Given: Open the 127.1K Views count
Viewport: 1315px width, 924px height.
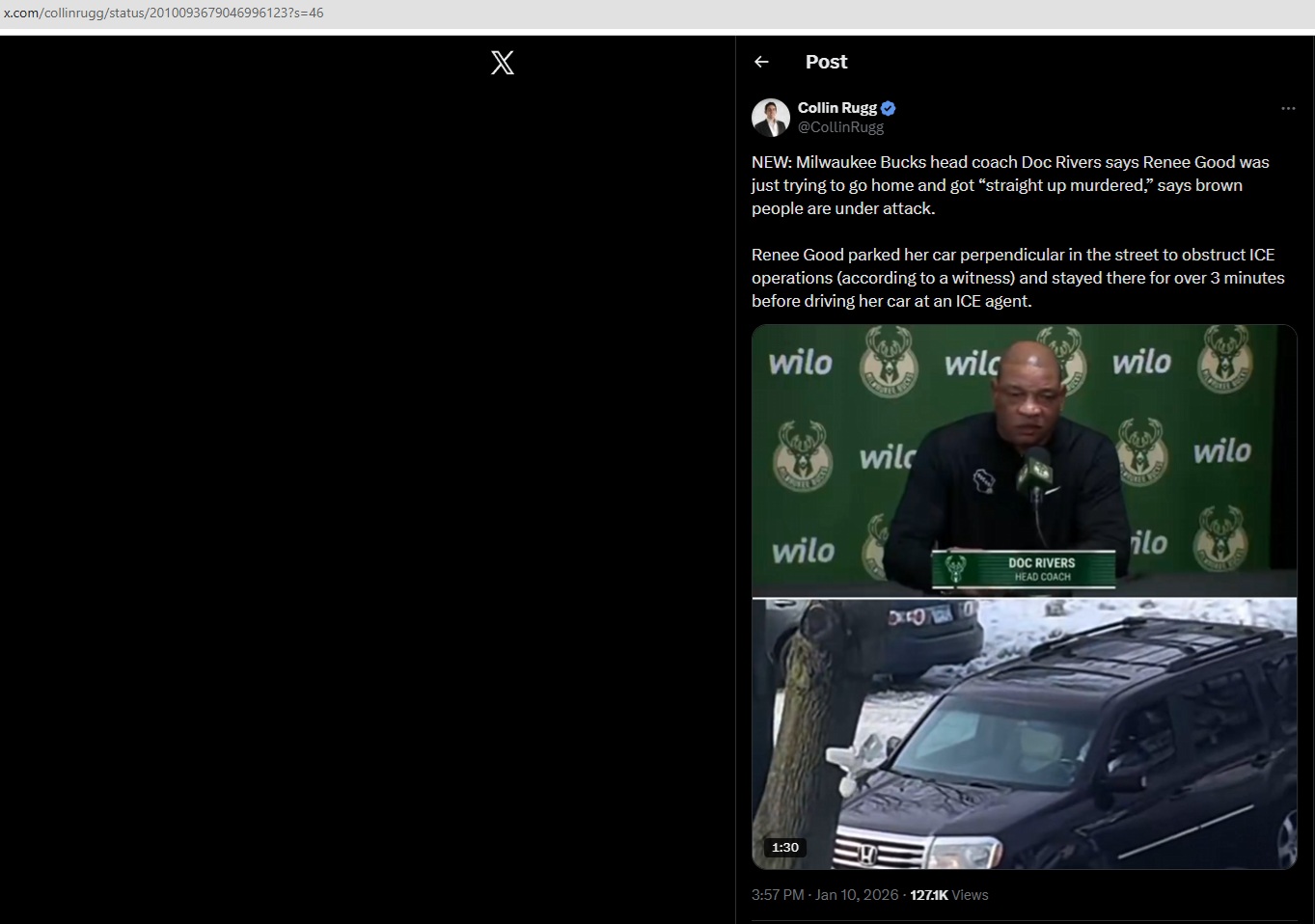Looking at the screenshot, I should pyautogui.click(x=949, y=895).
